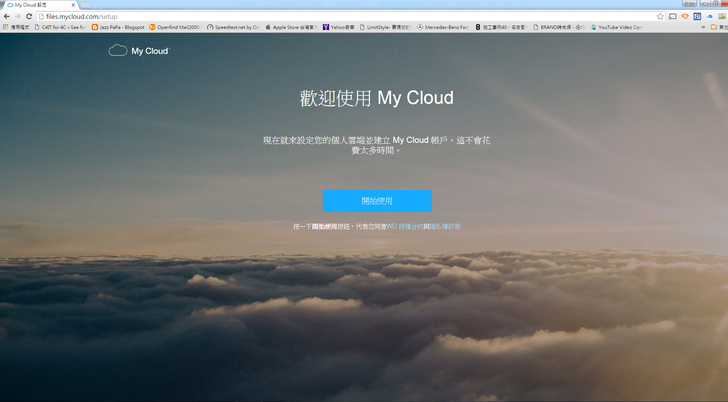This screenshot has height=402, width=728.
Task: Open the Speedtest.net bookmark
Action: click(x=232, y=27)
